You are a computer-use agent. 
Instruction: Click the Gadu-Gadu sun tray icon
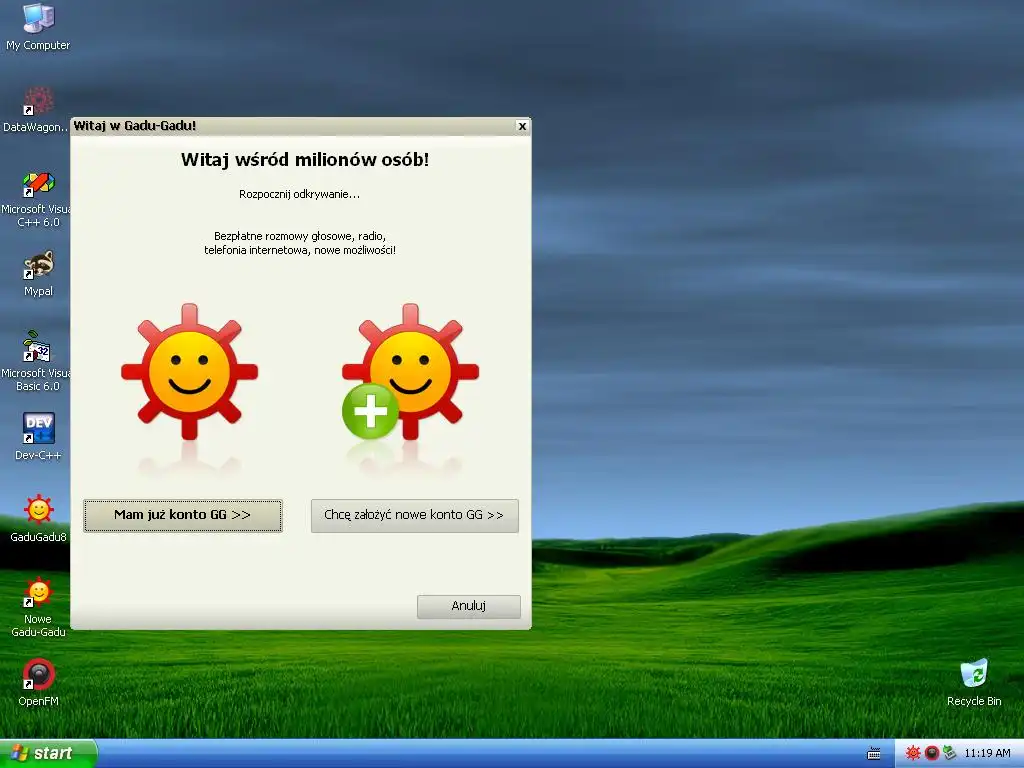click(x=912, y=754)
